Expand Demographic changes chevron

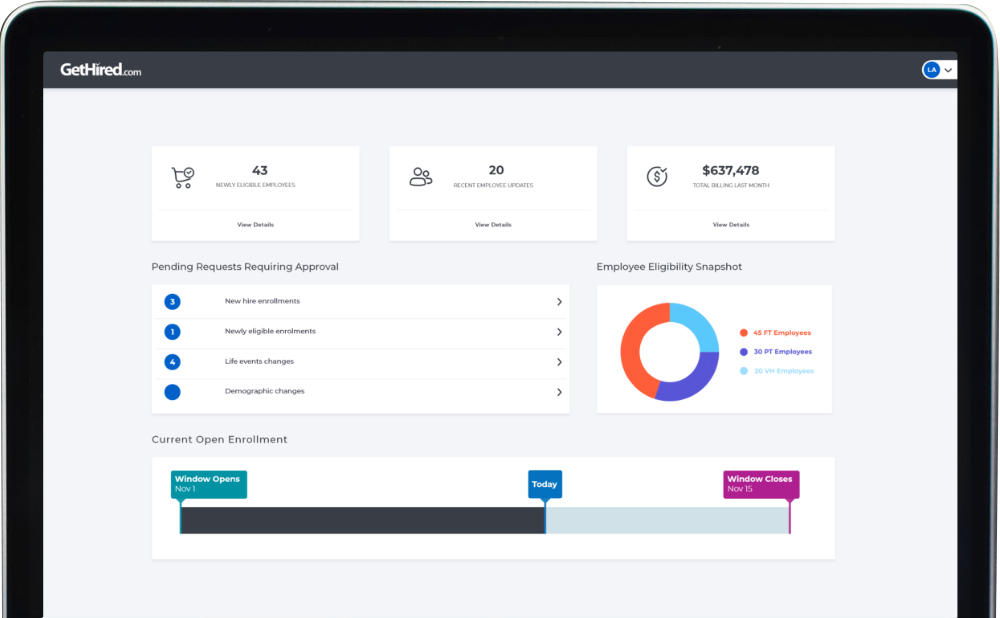pos(559,392)
